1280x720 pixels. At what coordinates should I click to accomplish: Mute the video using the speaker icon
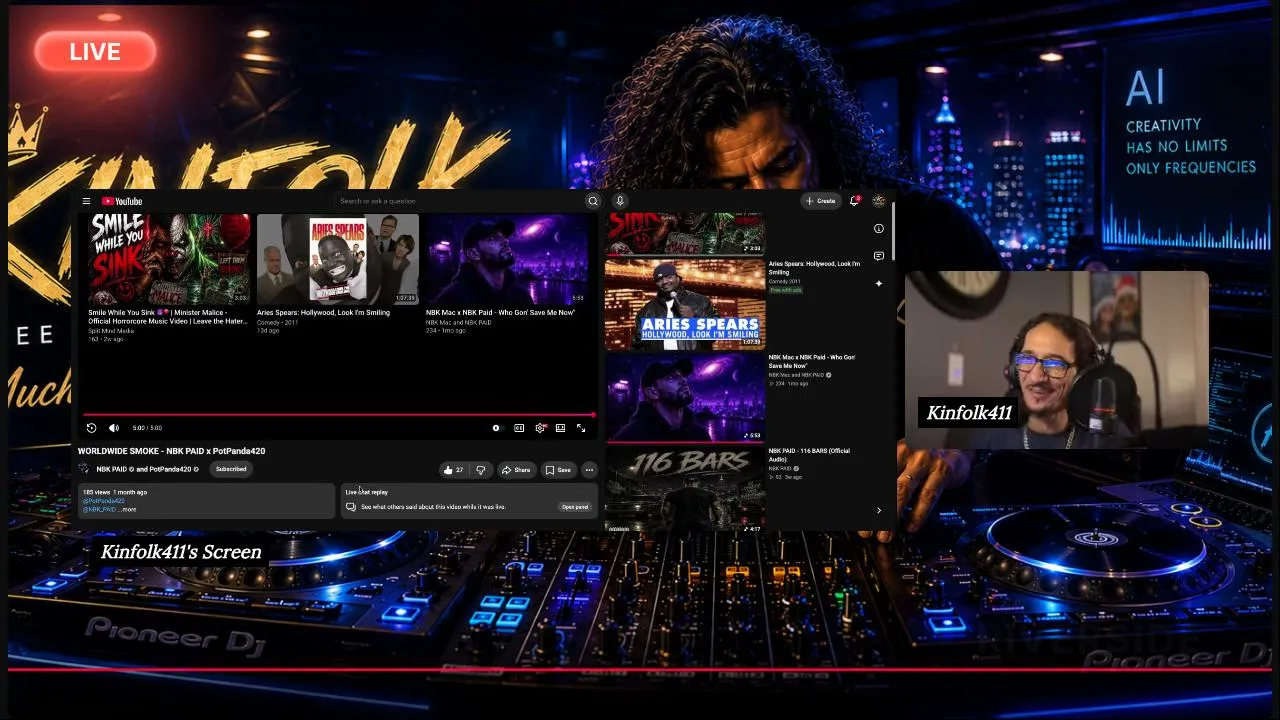(113, 428)
